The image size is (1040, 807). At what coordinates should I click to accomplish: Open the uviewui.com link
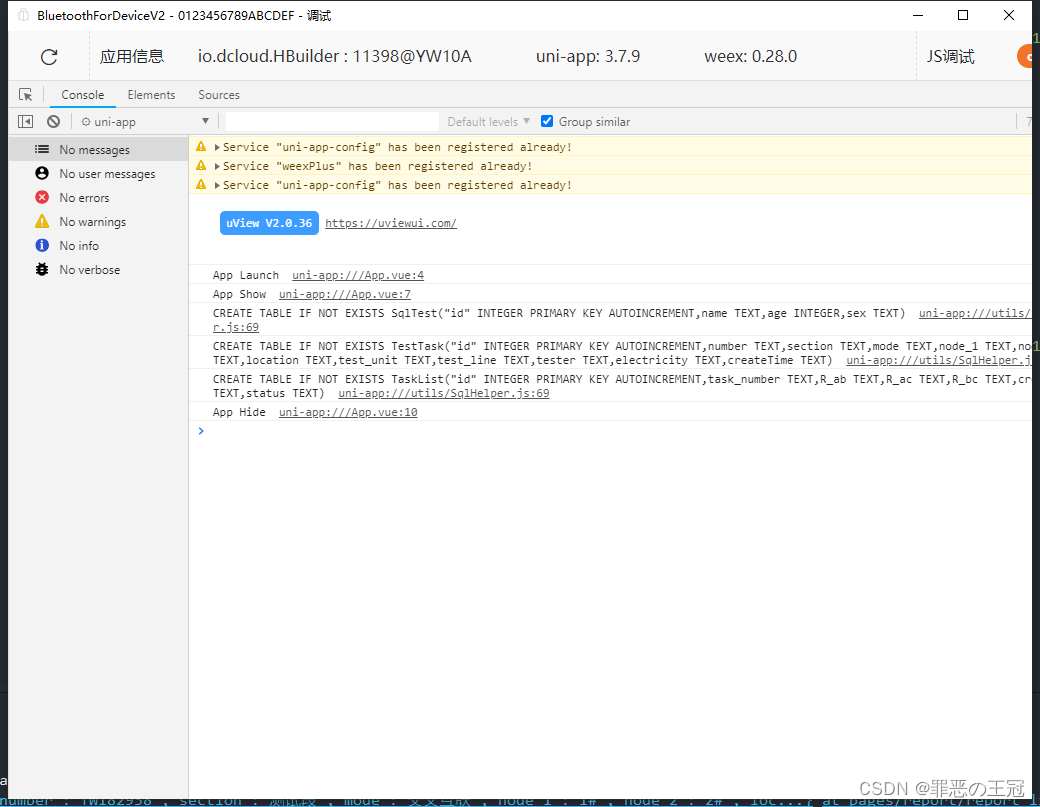[x=390, y=223]
